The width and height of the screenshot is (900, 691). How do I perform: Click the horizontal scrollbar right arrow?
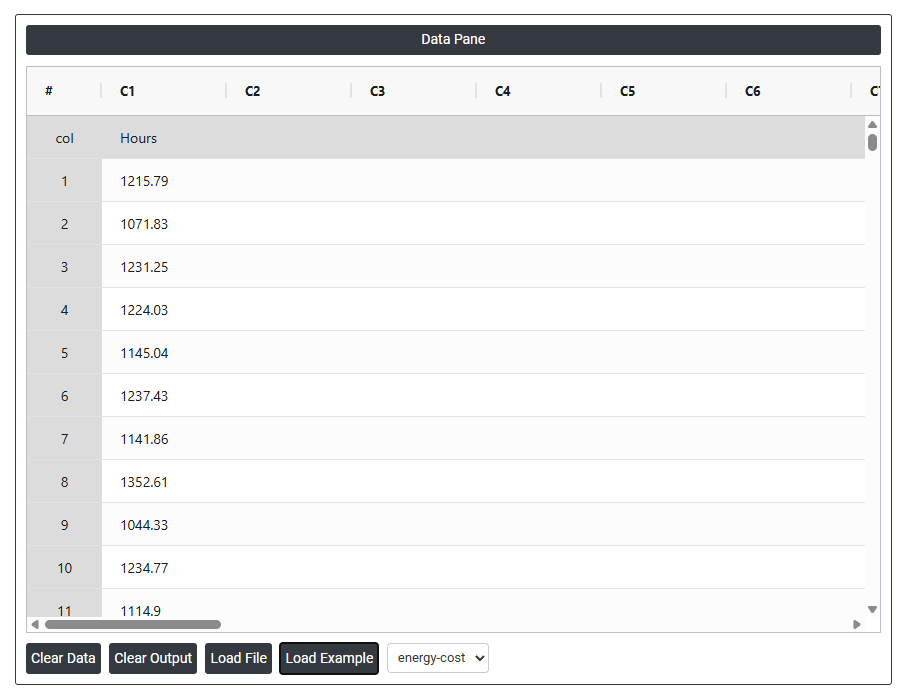(x=857, y=624)
